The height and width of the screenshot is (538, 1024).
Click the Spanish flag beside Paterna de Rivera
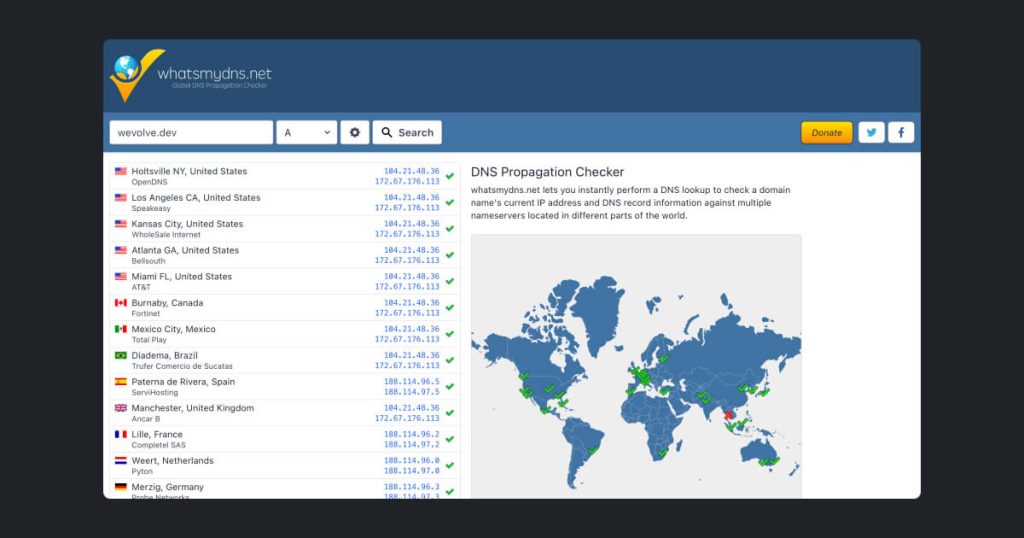pos(121,381)
